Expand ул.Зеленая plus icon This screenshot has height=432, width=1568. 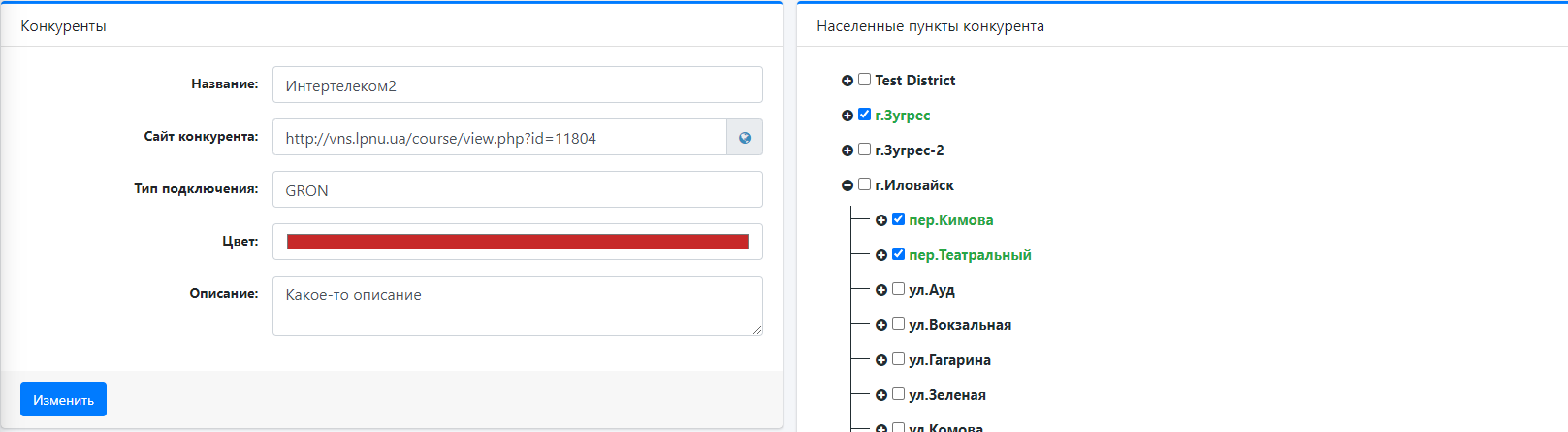pos(881,395)
